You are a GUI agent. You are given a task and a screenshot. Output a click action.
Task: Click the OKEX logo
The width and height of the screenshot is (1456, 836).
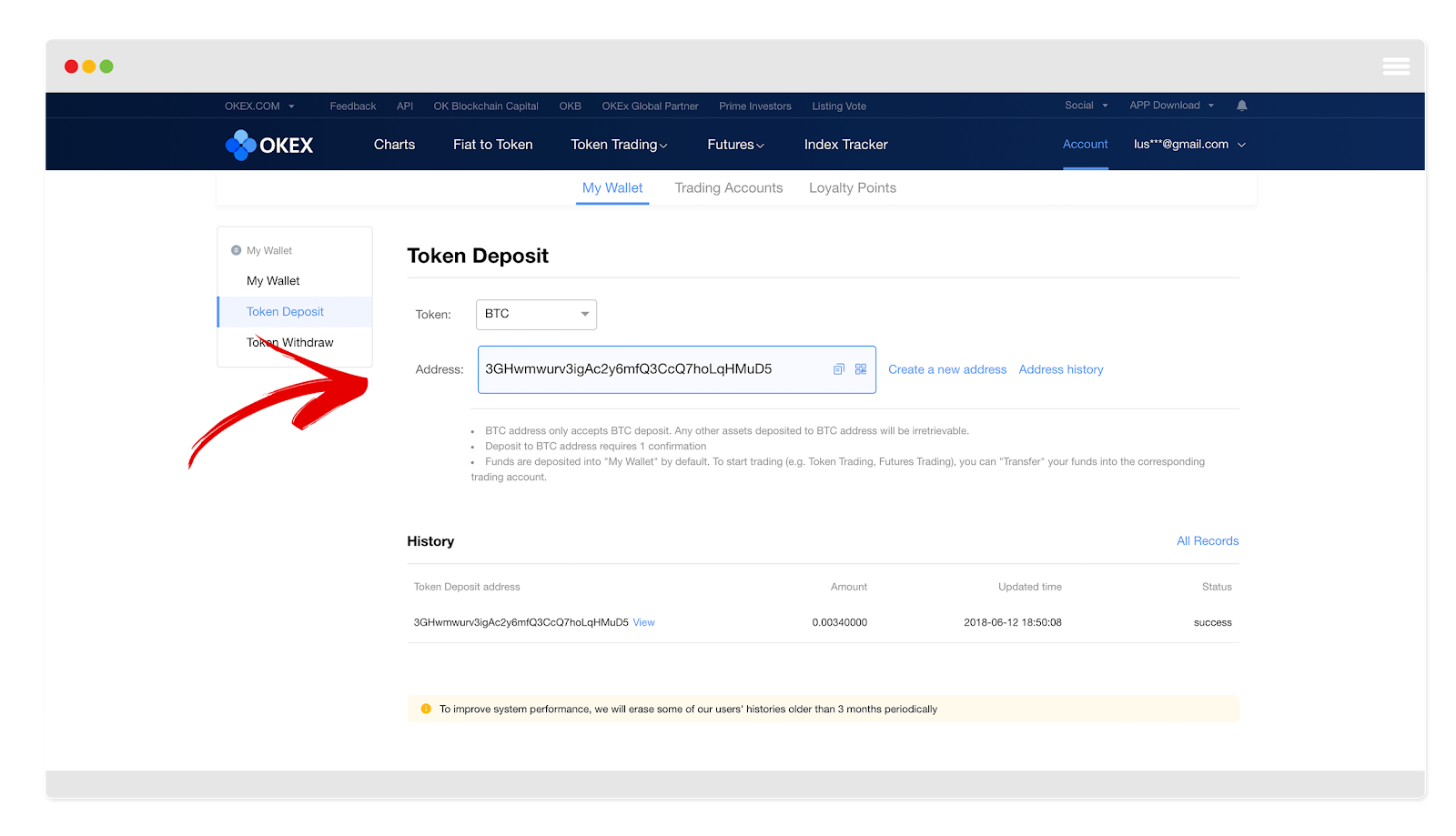click(269, 145)
